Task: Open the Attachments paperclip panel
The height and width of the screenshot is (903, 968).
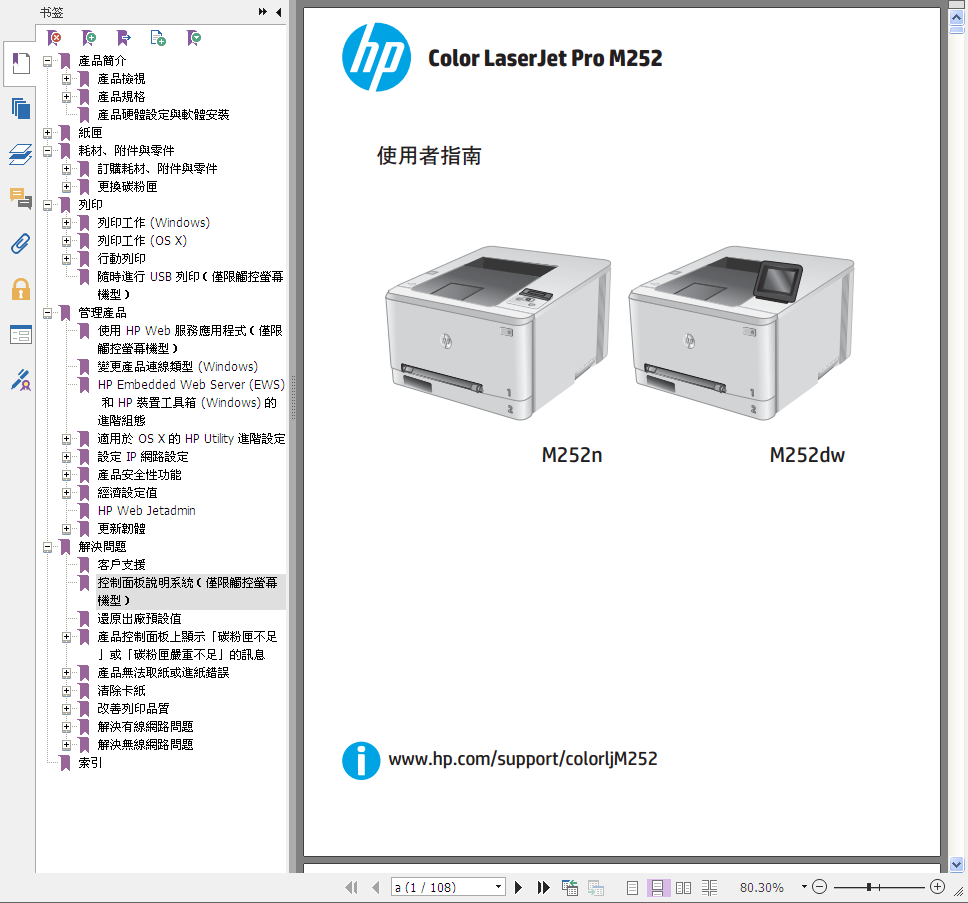Action: tap(20, 244)
